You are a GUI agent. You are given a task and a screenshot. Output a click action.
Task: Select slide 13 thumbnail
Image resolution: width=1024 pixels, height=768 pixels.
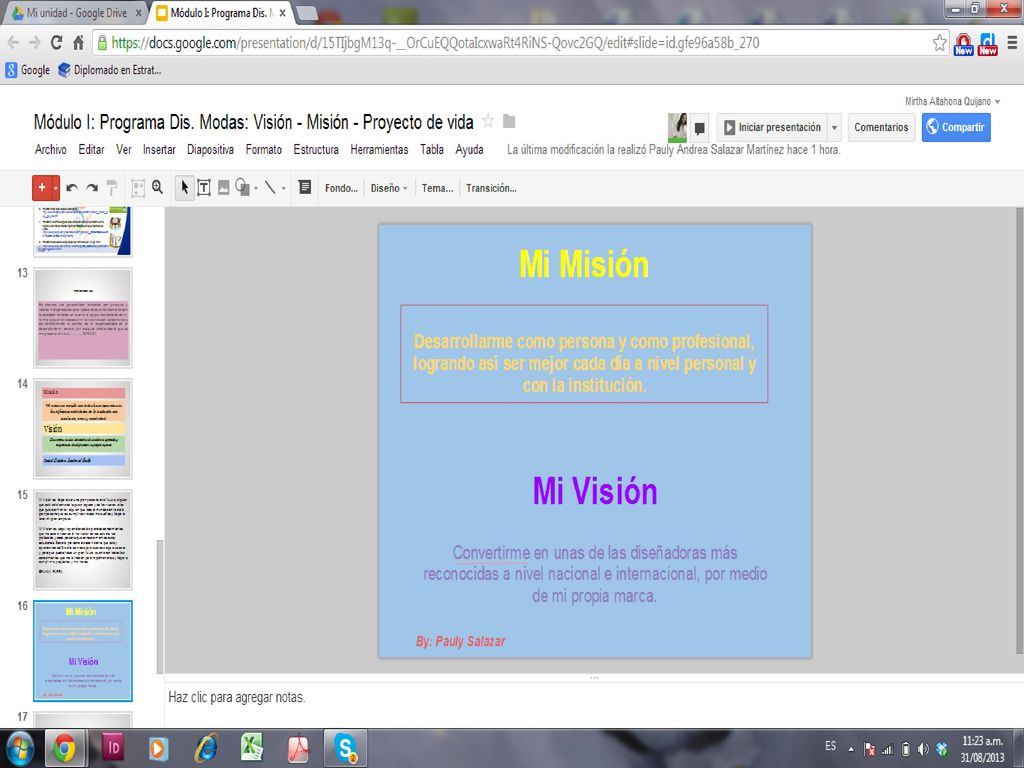click(83, 317)
